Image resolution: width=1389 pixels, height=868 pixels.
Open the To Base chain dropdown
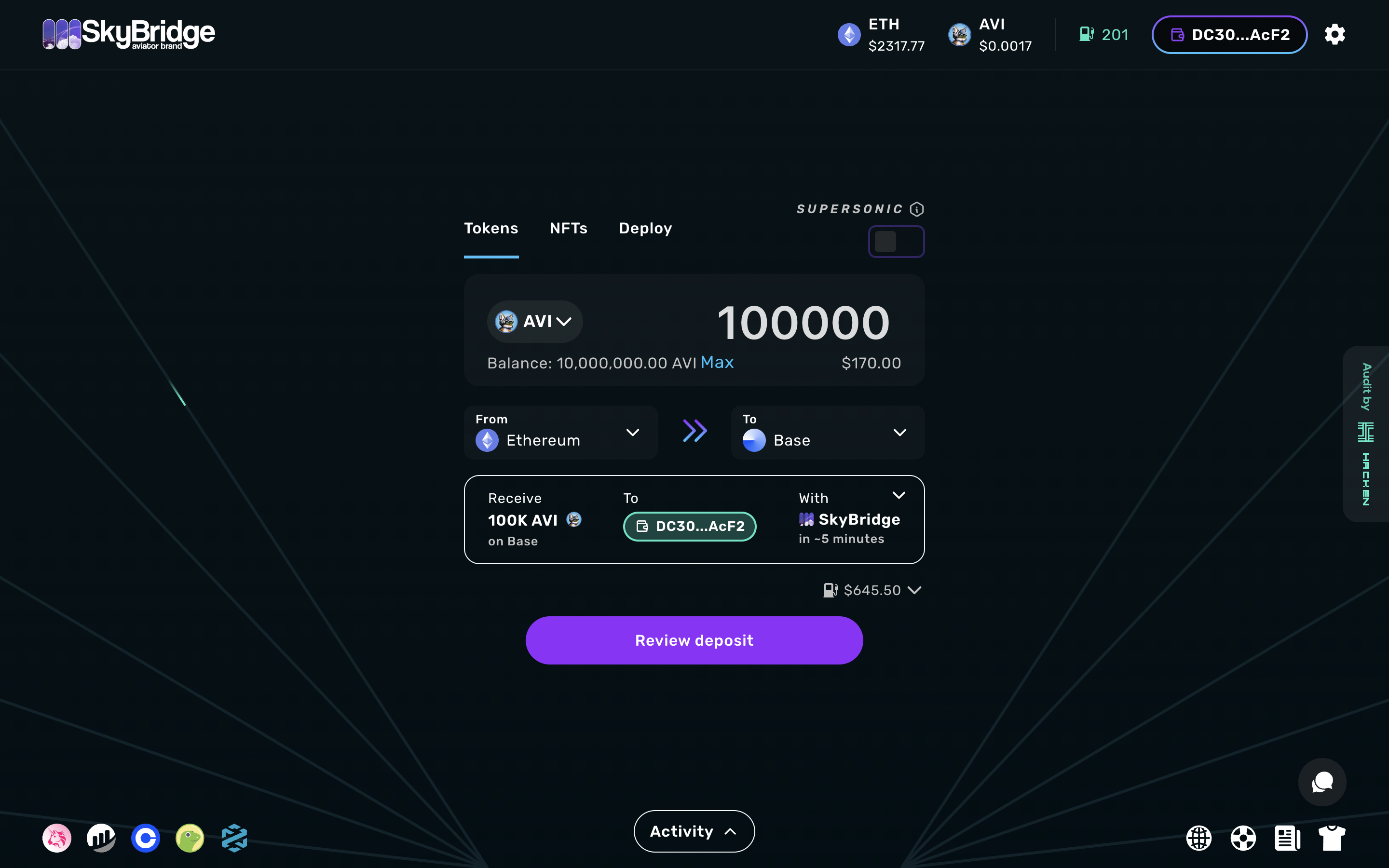point(898,432)
